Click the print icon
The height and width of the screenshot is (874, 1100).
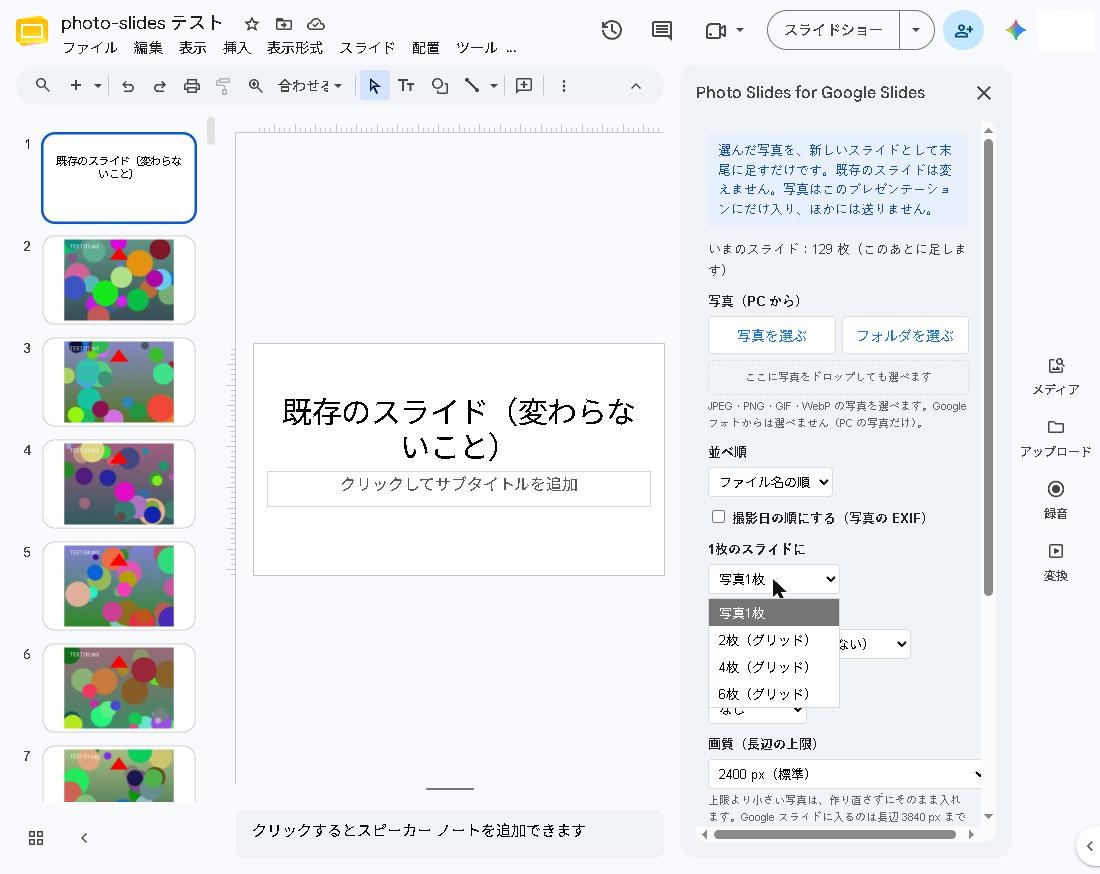(192, 86)
